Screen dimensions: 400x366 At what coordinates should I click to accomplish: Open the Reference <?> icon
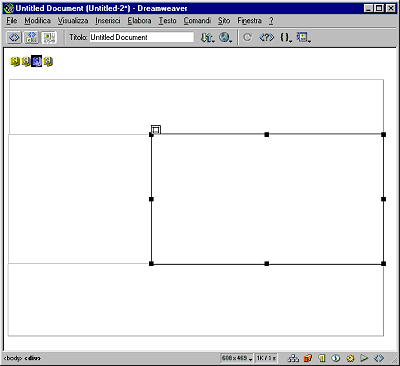click(267, 37)
